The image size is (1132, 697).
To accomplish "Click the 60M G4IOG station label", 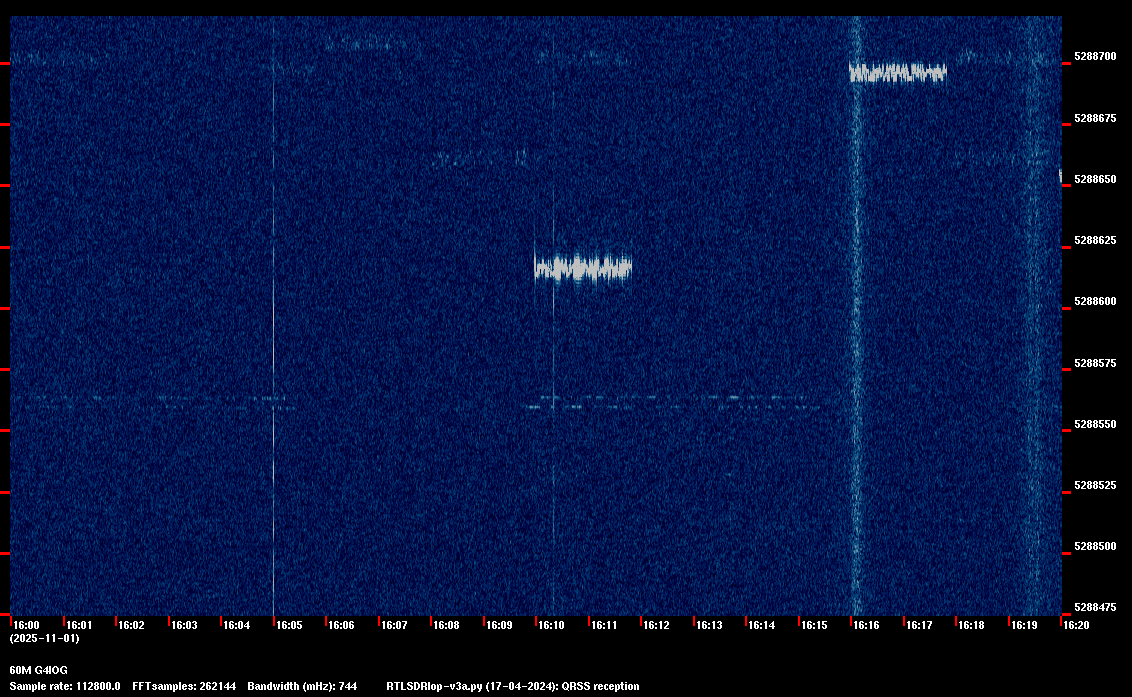I will [x=38, y=670].
